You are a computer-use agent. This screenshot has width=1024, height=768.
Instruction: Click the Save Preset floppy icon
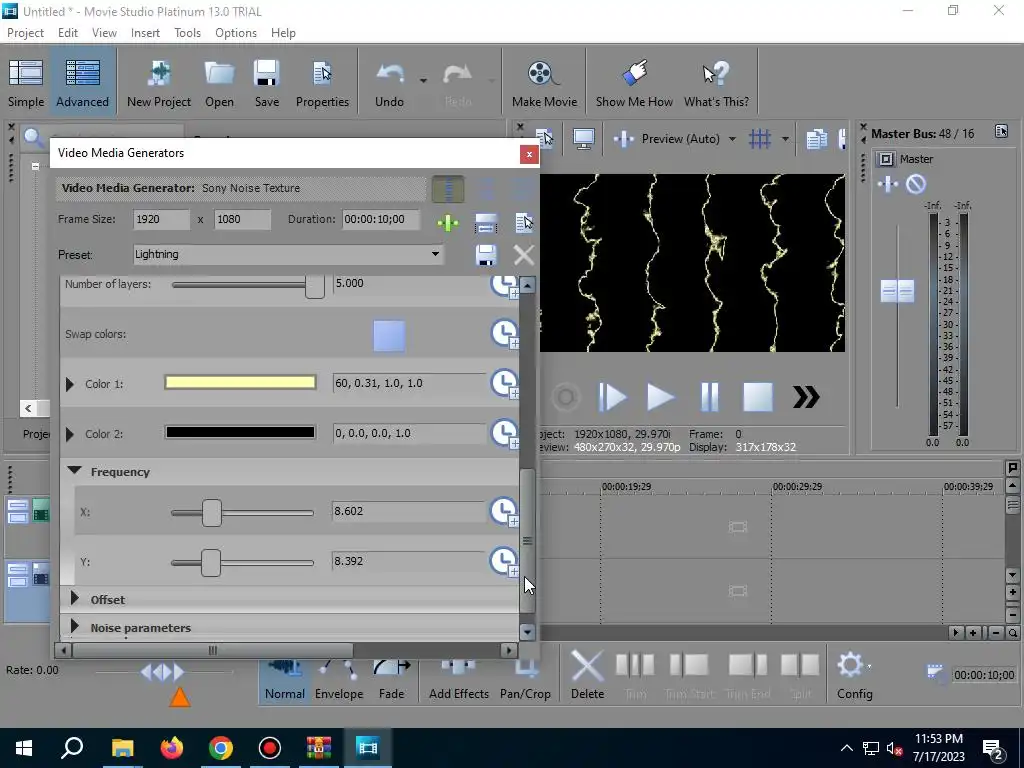pyautogui.click(x=486, y=255)
